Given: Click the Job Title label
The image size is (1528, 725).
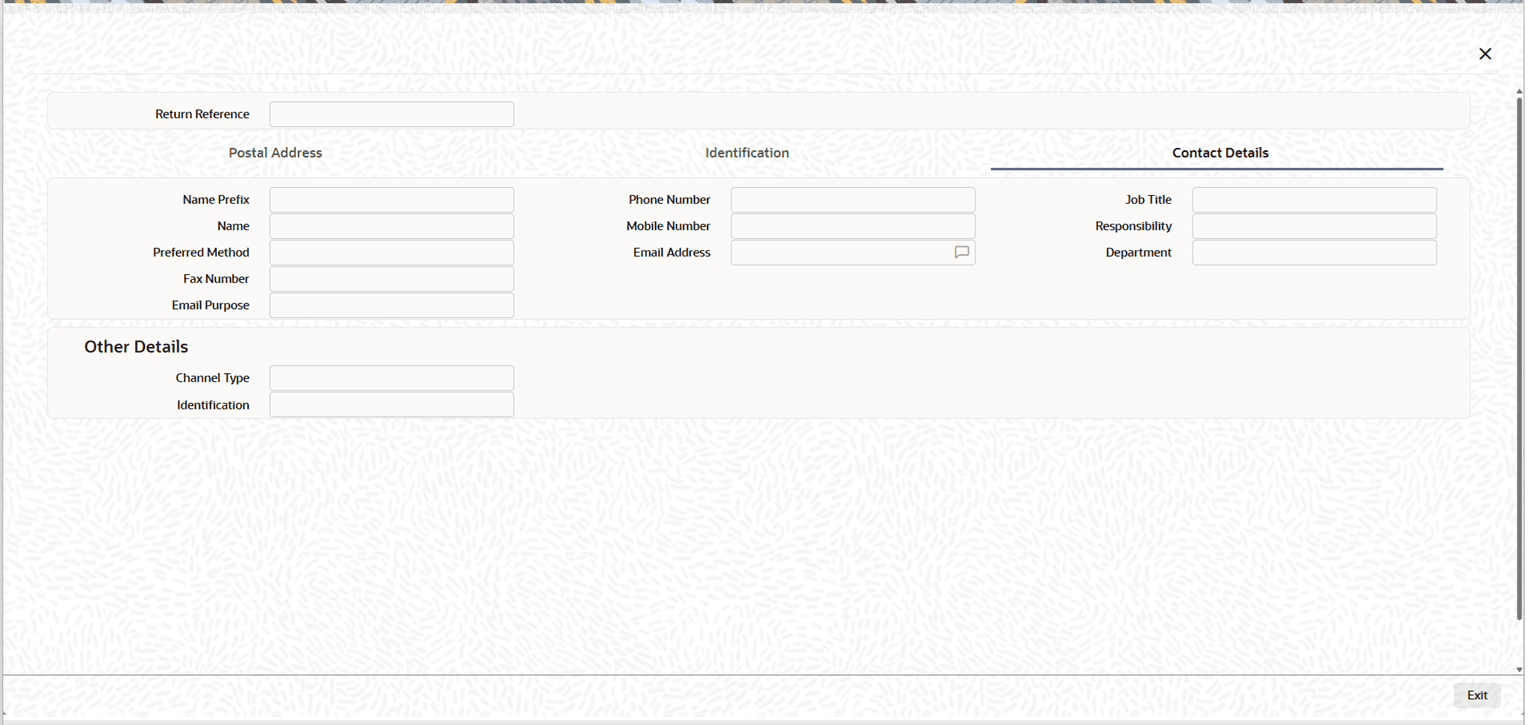Looking at the screenshot, I should pyautogui.click(x=1148, y=200).
